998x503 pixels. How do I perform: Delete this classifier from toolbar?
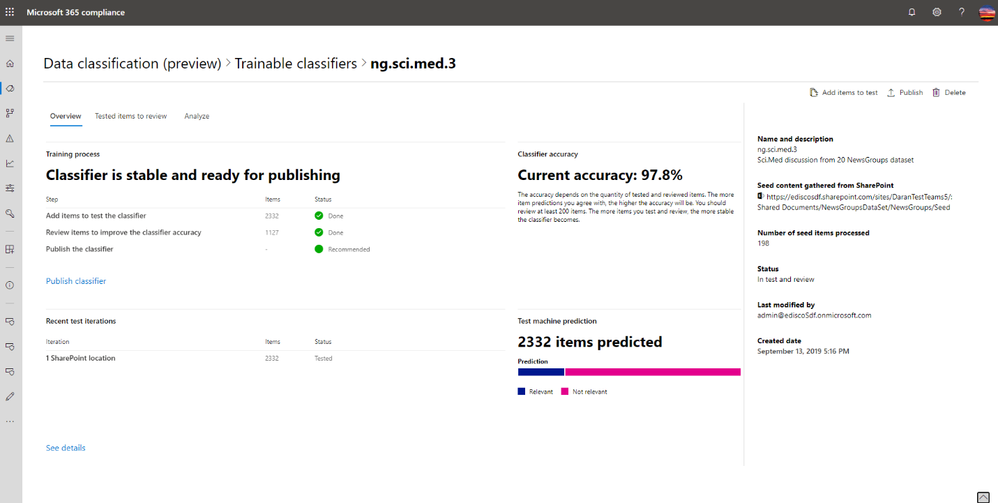tap(948, 92)
